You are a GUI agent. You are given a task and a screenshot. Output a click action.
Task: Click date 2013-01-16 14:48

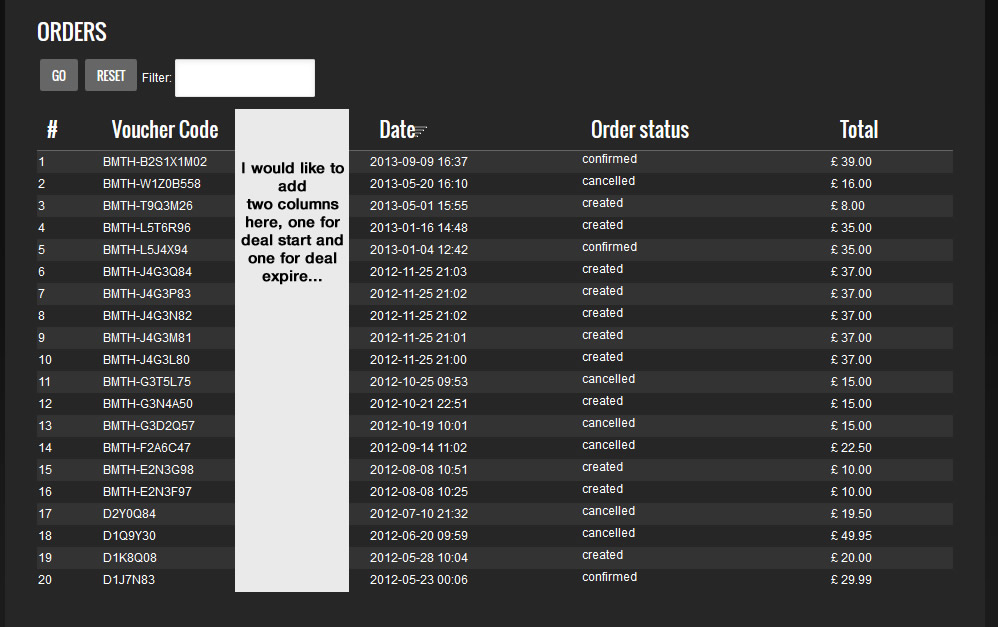tap(419, 228)
